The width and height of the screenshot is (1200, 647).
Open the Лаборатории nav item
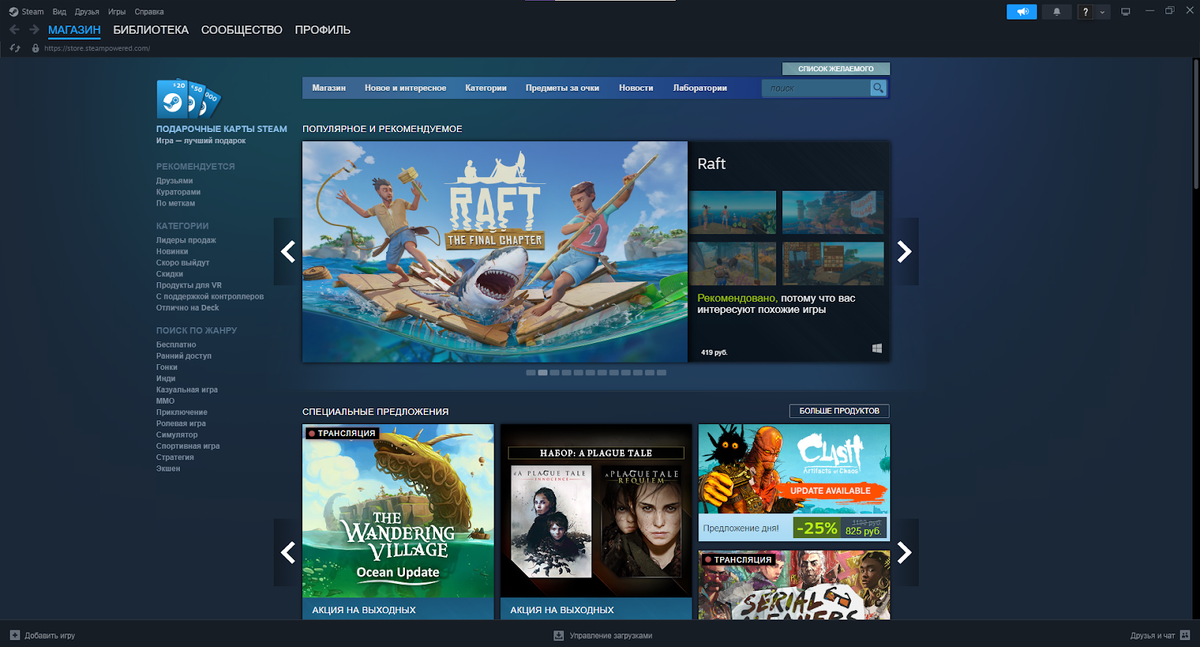700,88
